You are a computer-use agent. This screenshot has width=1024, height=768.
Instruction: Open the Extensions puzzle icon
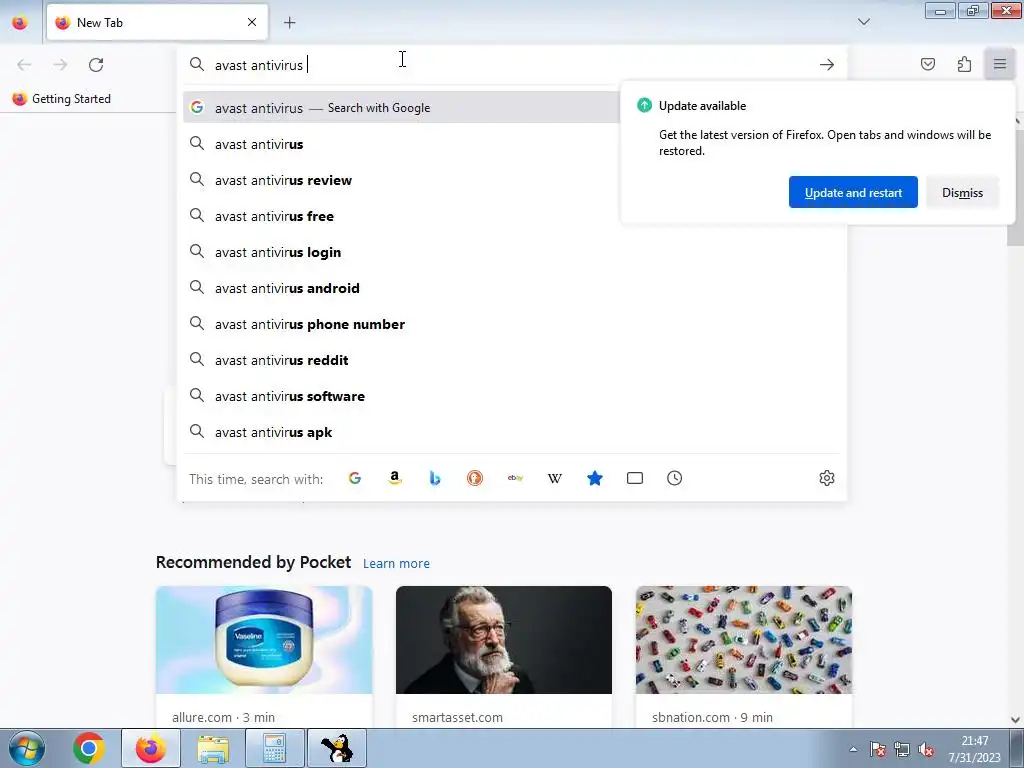tap(964, 64)
